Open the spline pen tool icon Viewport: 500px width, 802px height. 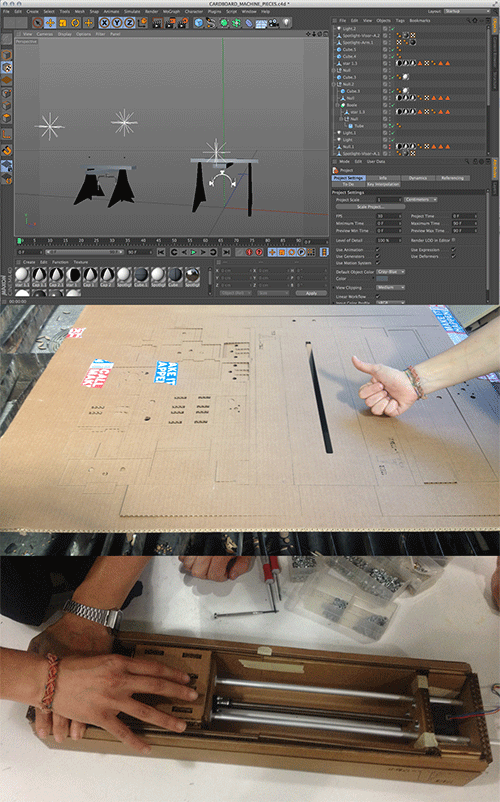point(211,23)
